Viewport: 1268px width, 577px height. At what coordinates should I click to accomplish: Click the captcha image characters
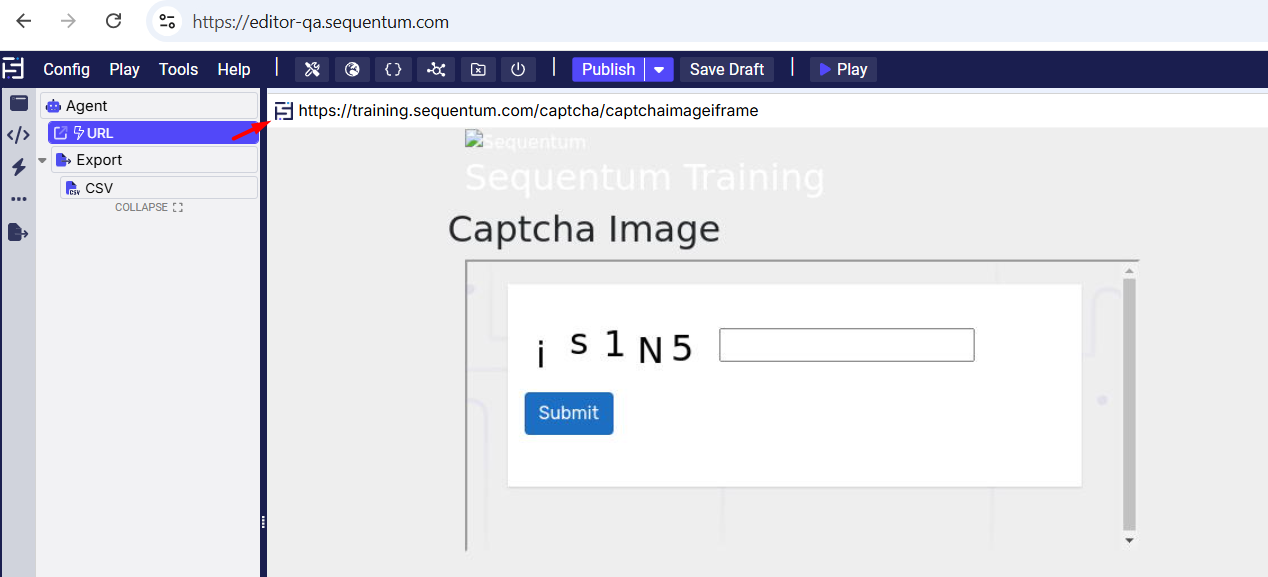point(615,348)
